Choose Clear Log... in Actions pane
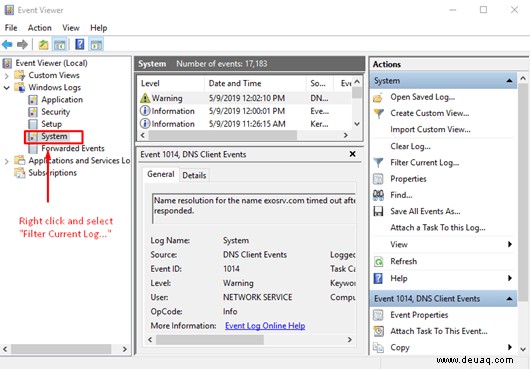Screen dimensions: 530x369 410,146
